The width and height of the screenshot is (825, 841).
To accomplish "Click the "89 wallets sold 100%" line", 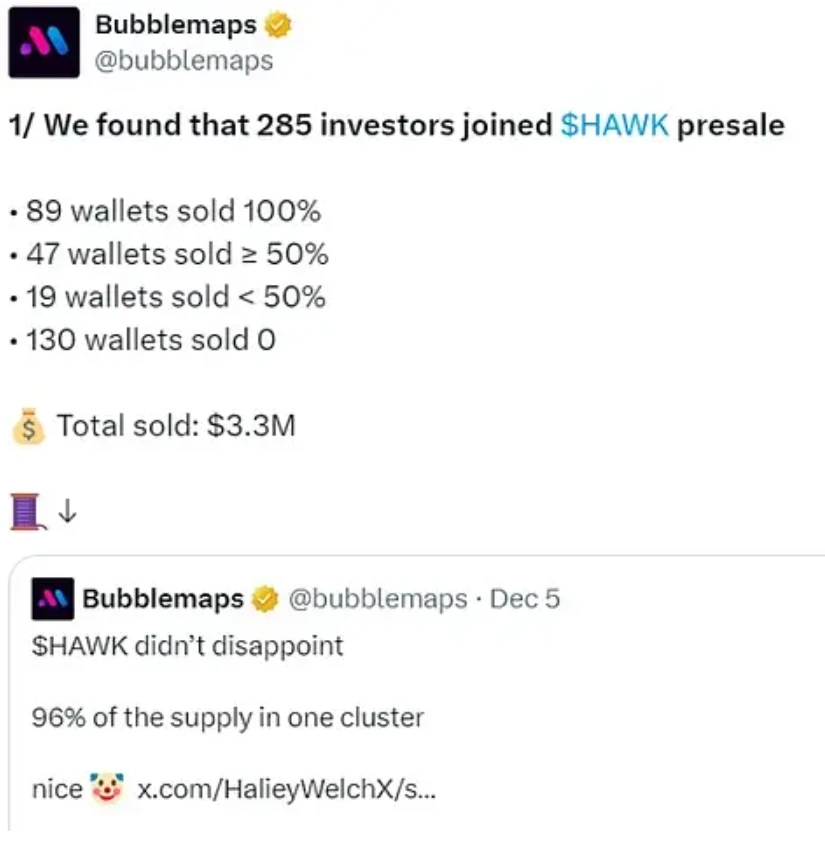I will click(168, 212).
